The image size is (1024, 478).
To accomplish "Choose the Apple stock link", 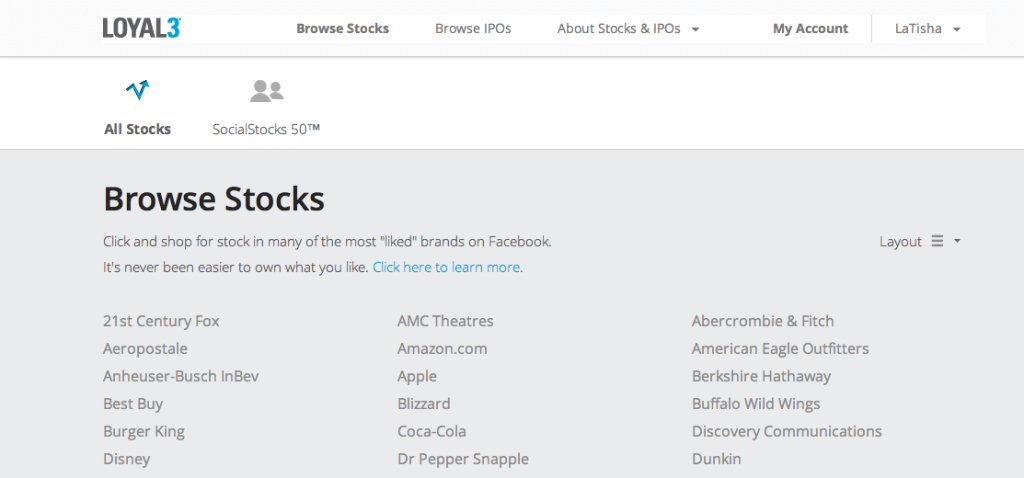I will coord(417,377).
